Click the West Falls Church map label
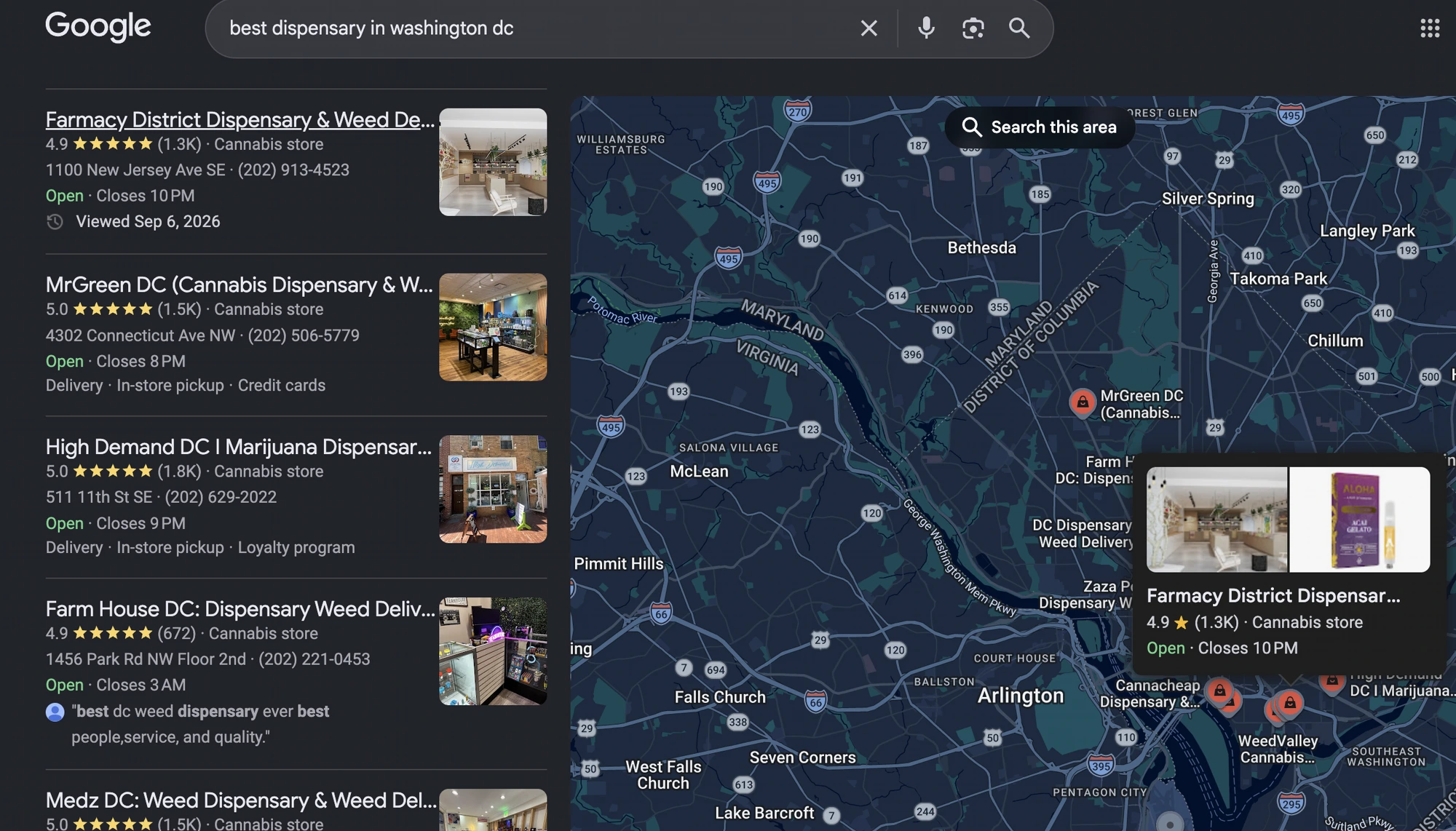The width and height of the screenshot is (1456, 831). 663,775
